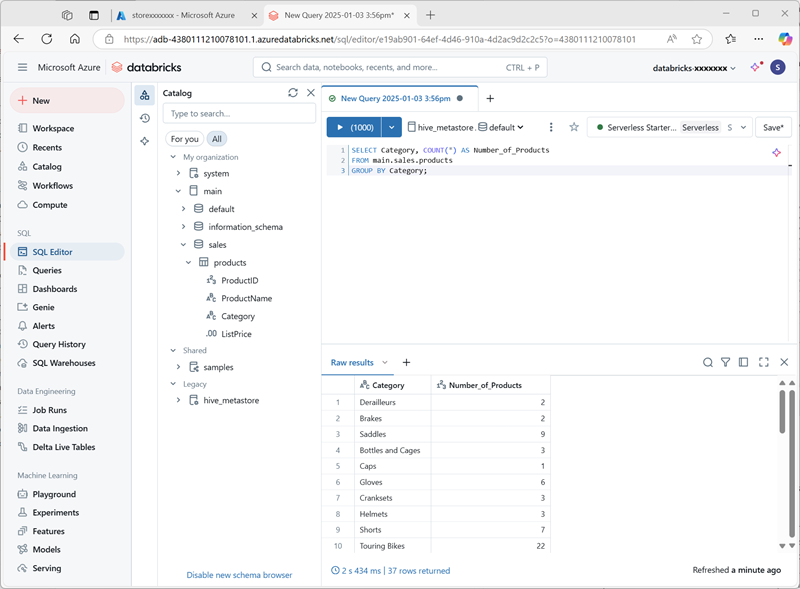
Task: Open the assistant icon below history in strip
Action: coord(145,141)
